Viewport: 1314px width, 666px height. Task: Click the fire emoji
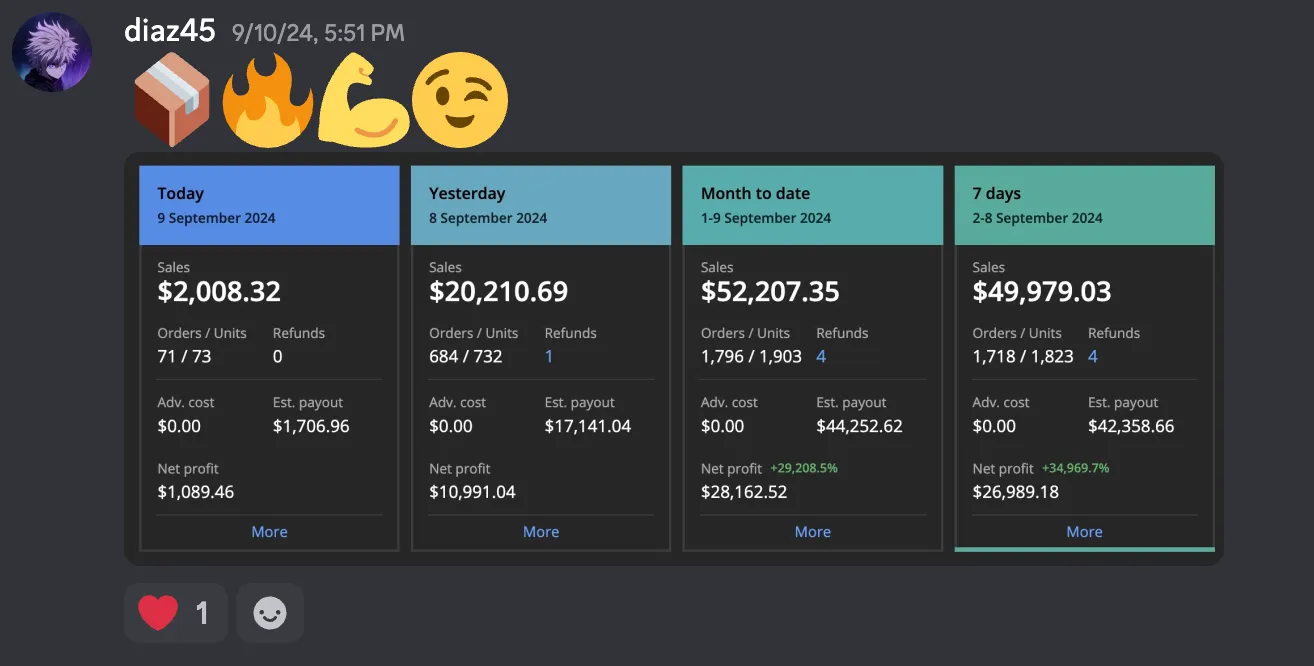[x=268, y=100]
